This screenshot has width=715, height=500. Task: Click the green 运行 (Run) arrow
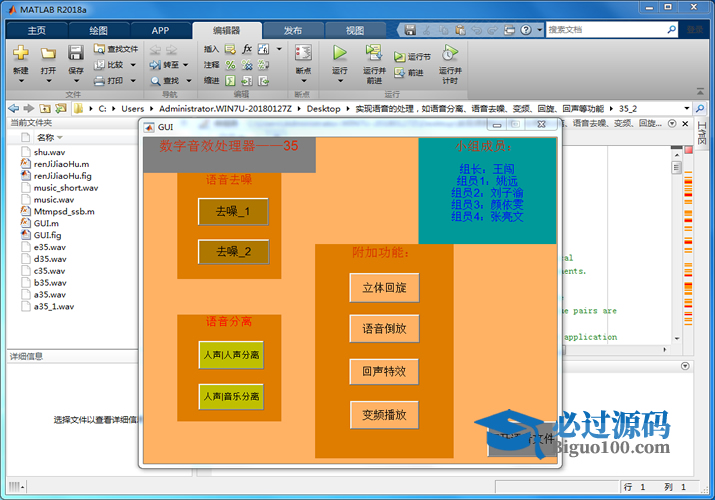[339, 53]
